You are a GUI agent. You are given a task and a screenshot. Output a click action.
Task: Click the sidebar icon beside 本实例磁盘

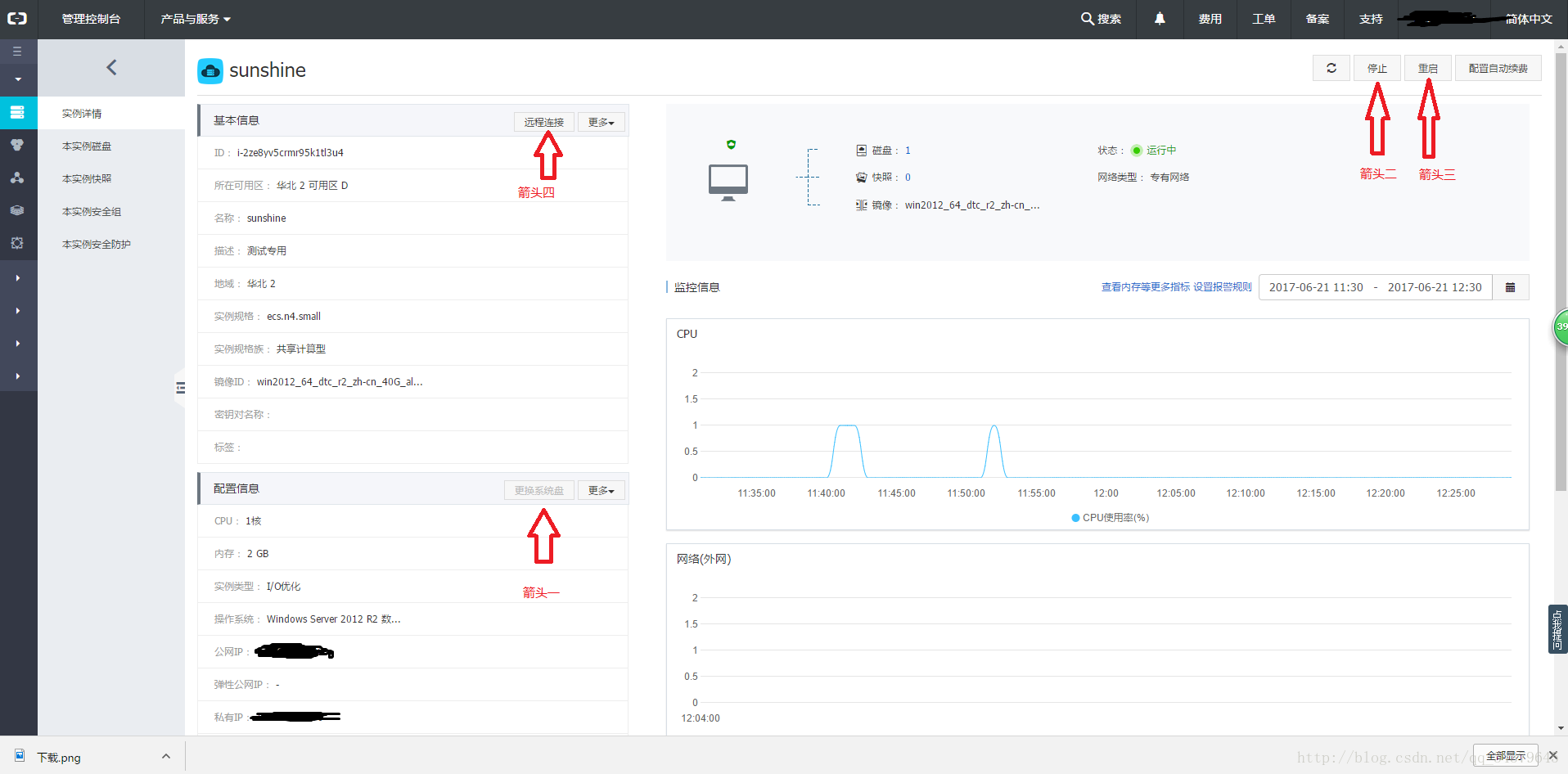tap(17, 145)
